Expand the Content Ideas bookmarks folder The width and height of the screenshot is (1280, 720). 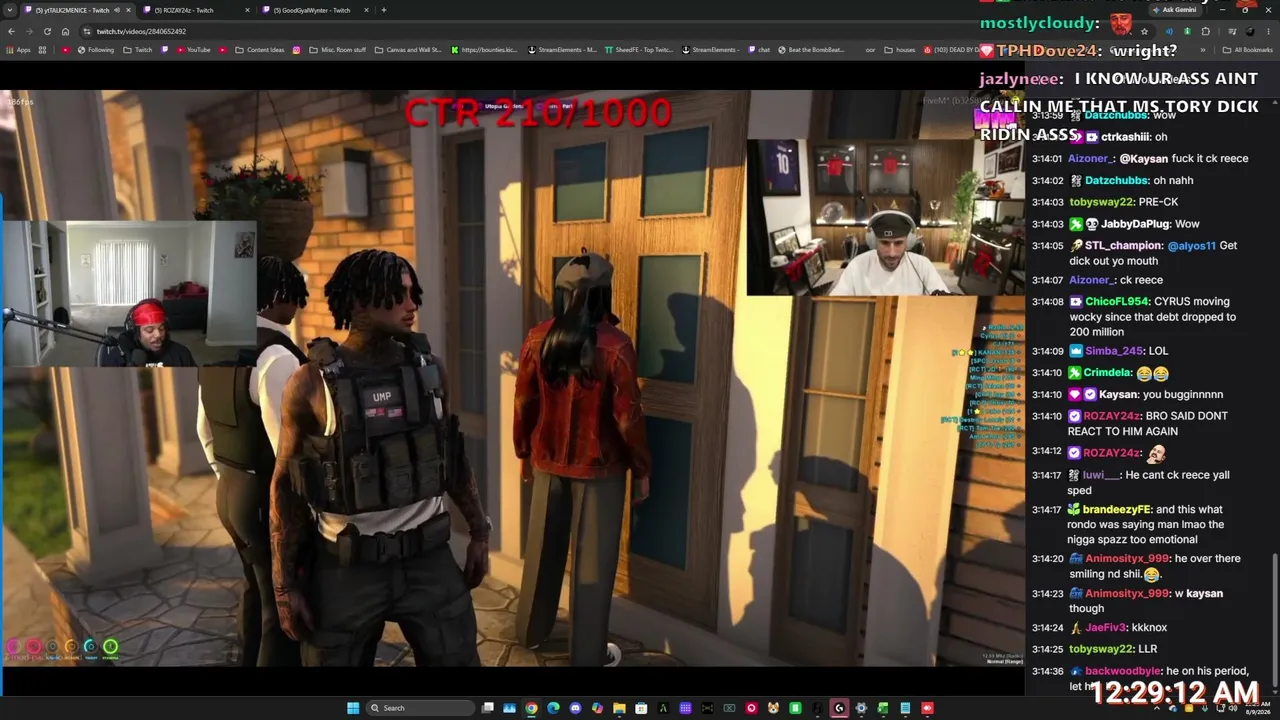coord(260,50)
